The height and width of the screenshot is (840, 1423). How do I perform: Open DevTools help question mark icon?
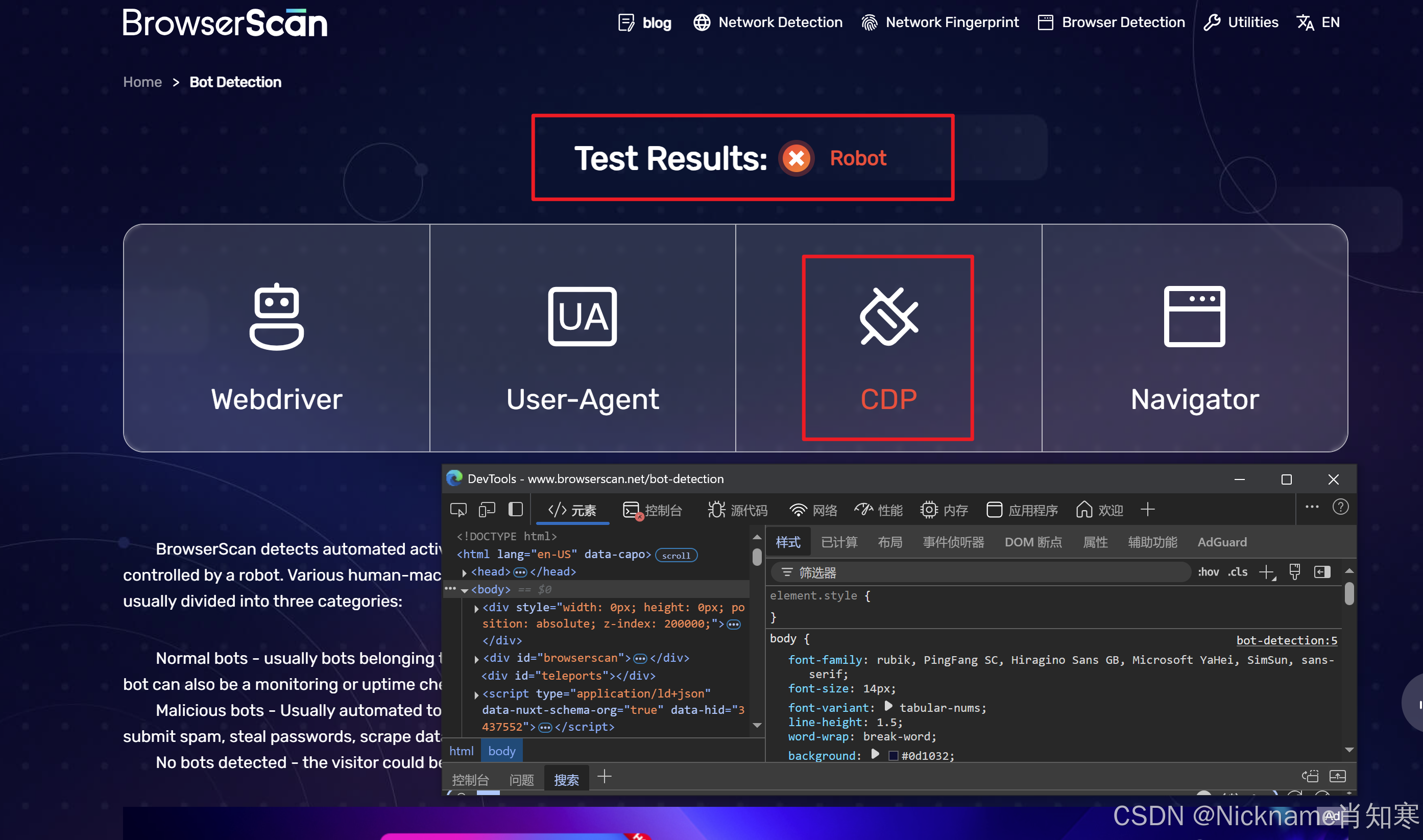tap(1340, 507)
